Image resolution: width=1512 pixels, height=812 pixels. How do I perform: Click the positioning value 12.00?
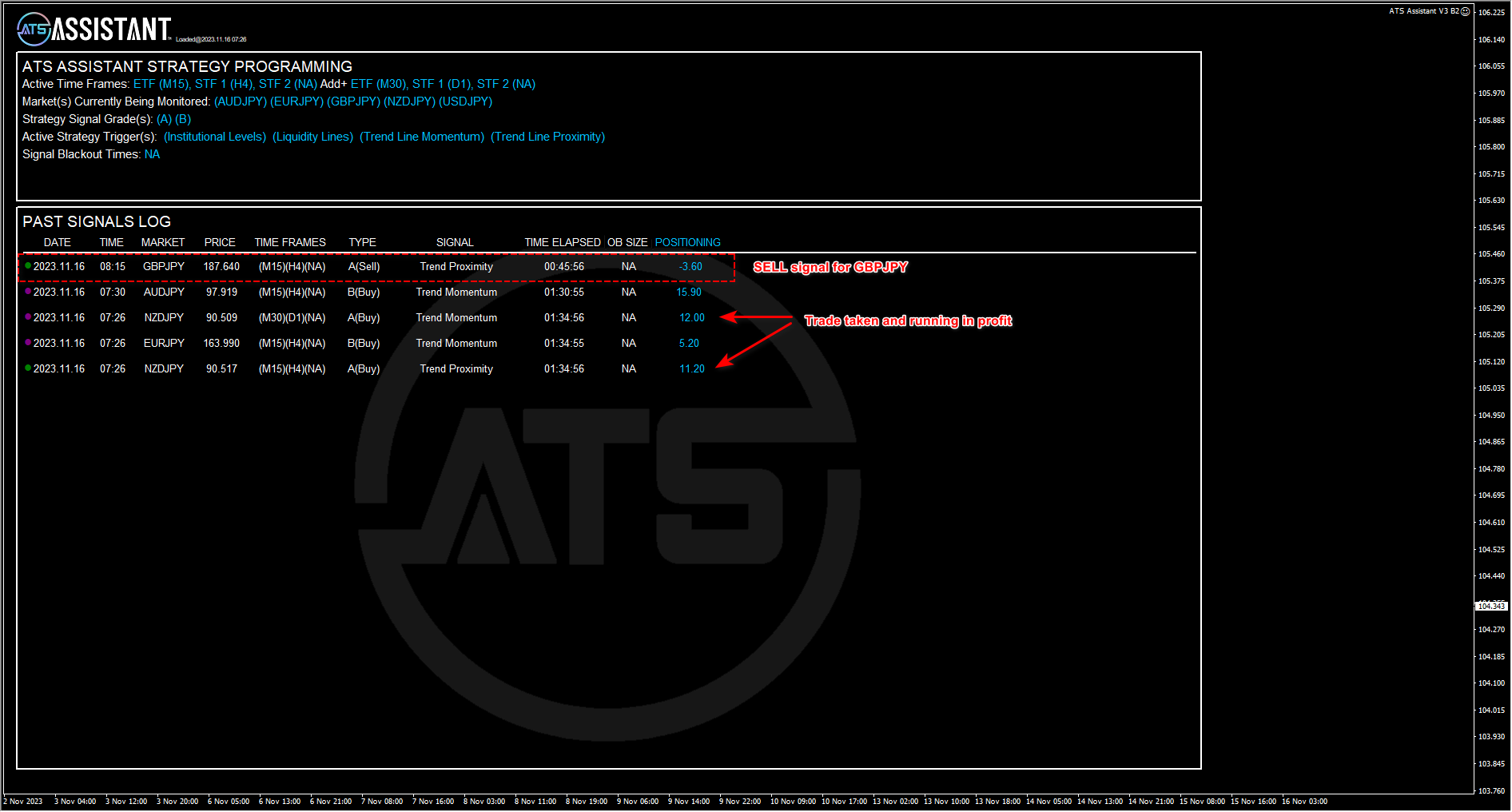[692, 317]
